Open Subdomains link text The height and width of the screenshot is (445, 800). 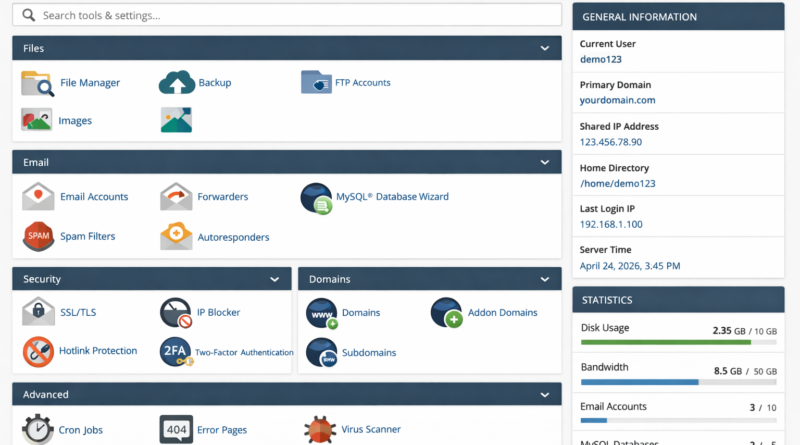click(369, 353)
